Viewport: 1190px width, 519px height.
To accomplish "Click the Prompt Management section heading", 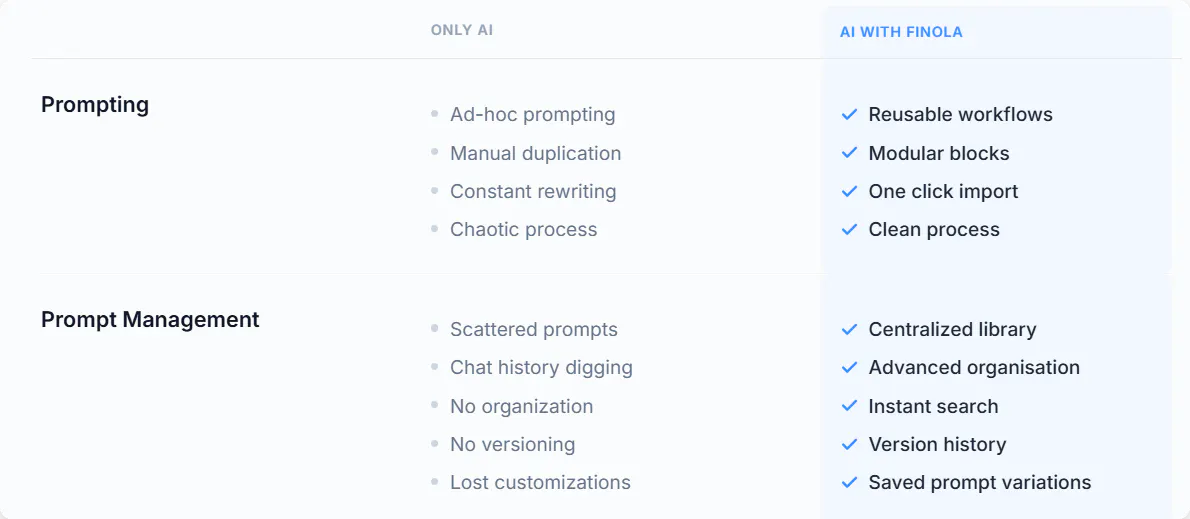I will point(150,319).
